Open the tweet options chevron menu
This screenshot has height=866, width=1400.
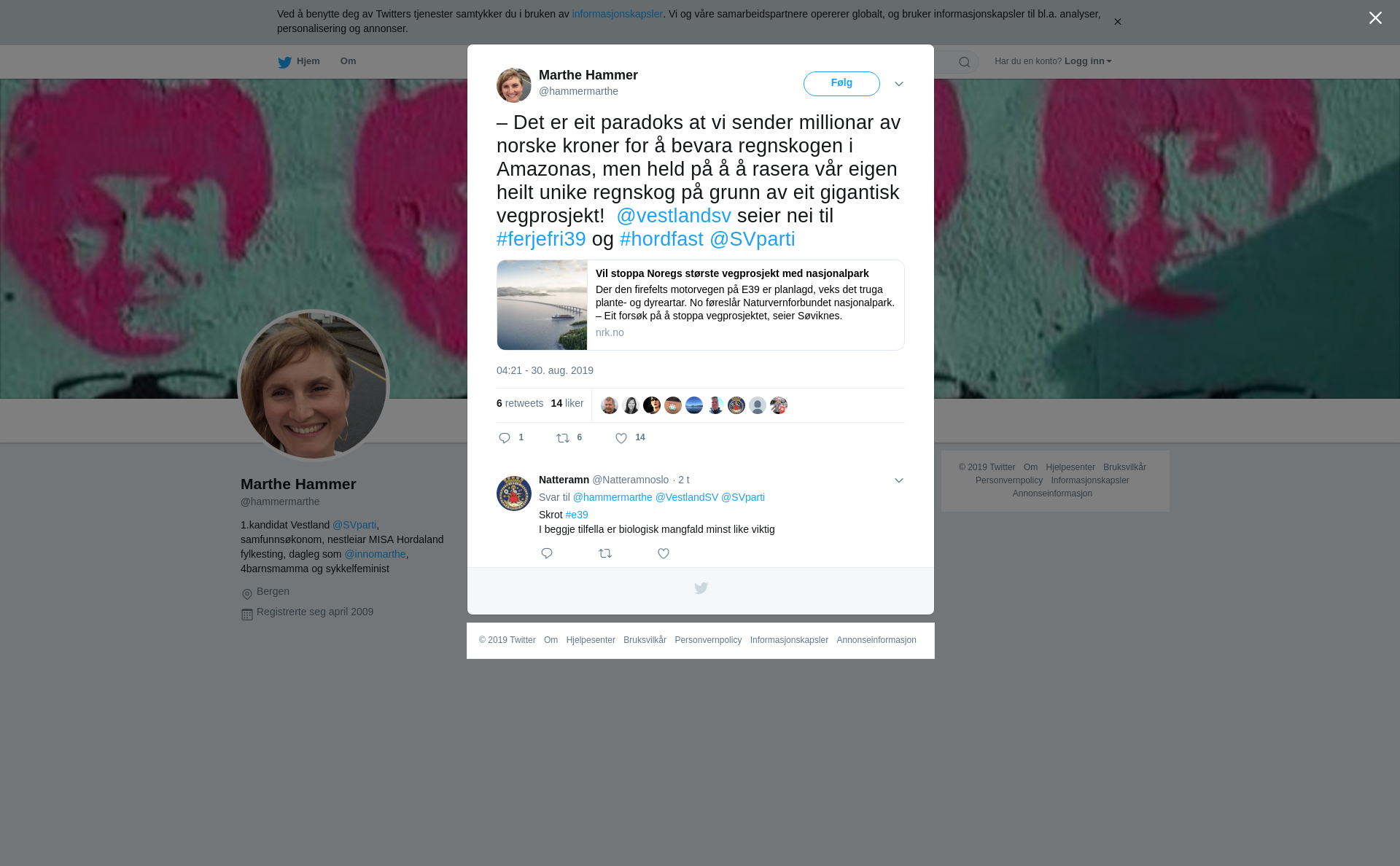[899, 84]
